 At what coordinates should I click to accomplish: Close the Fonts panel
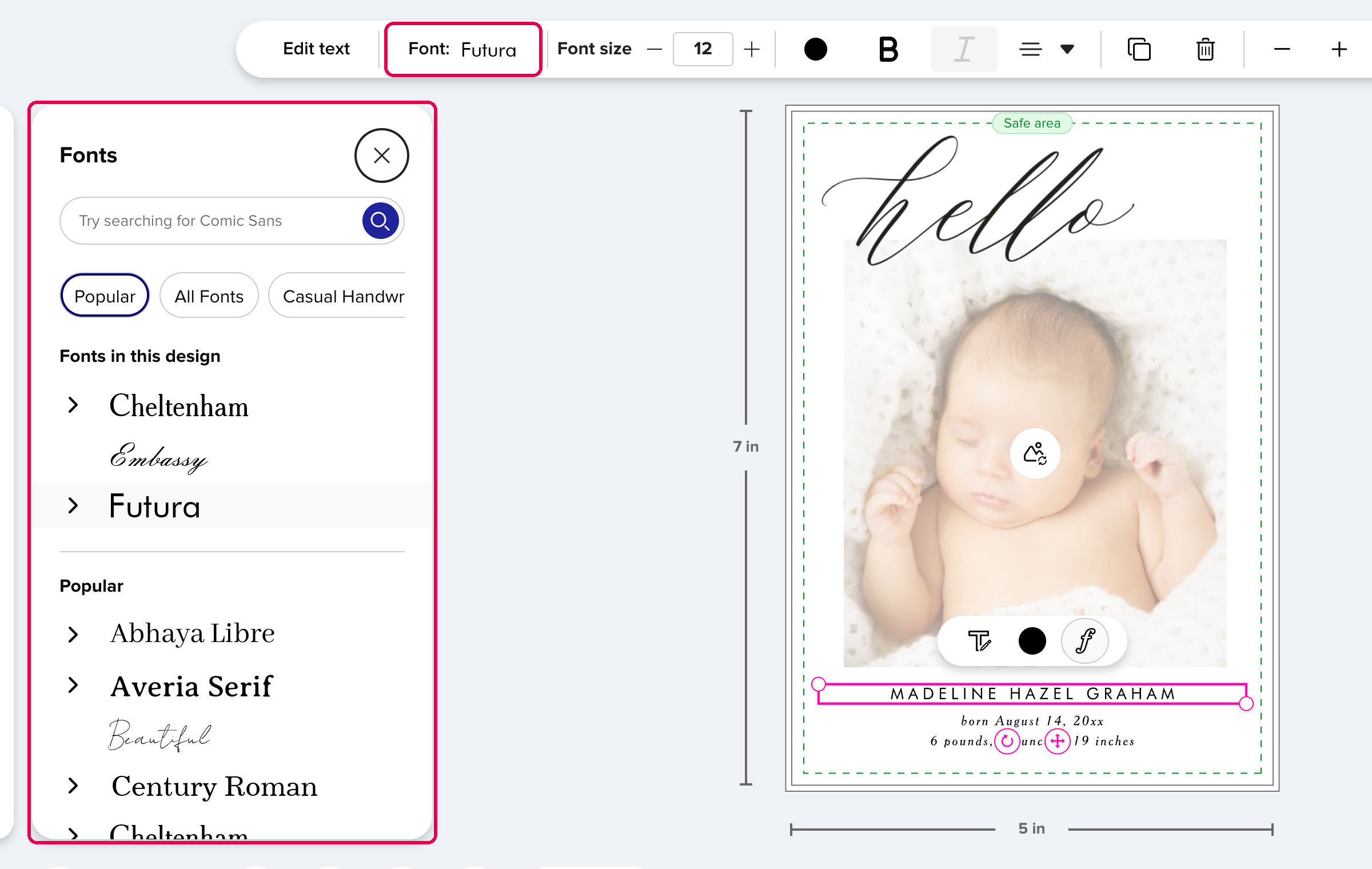pyautogui.click(x=381, y=156)
